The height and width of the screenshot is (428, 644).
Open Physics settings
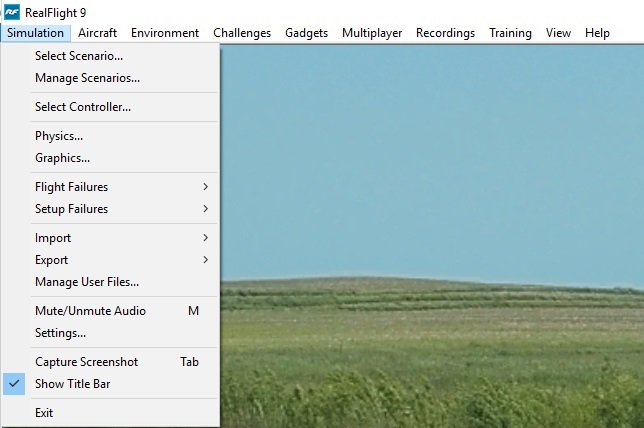click(x=59, y=136)
